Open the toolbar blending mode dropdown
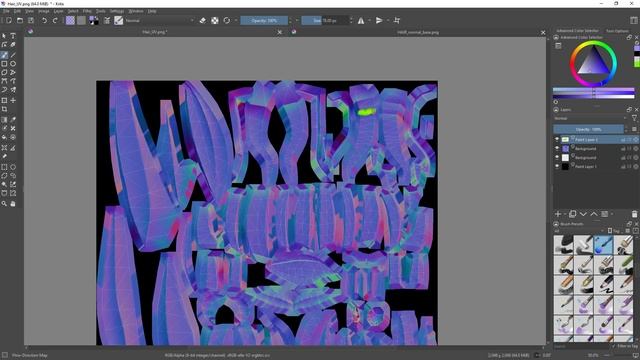This screenshot has width=640, height=360. [x=160, y=20]
